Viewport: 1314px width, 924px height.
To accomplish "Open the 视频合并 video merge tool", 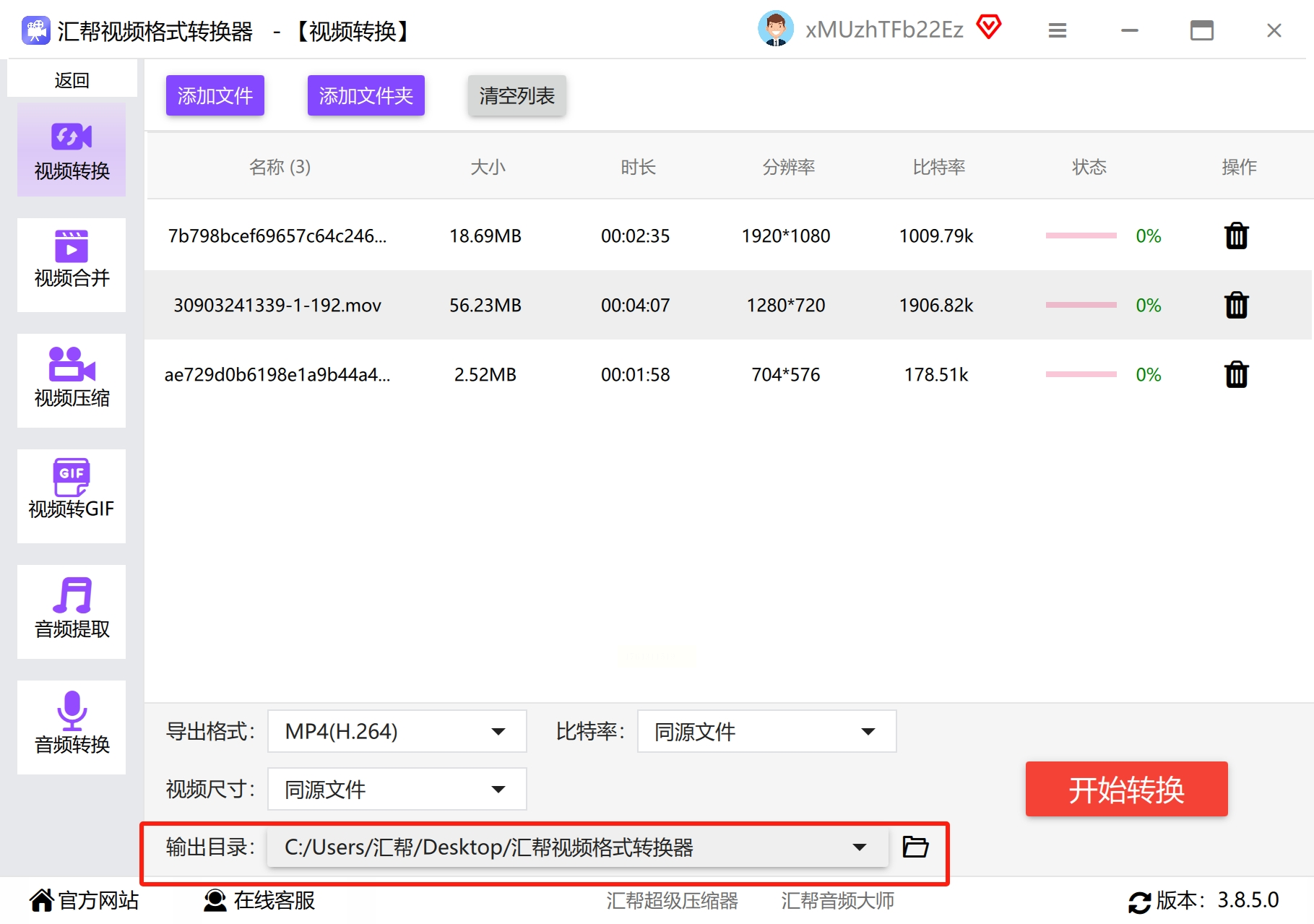I will (72, 264).
